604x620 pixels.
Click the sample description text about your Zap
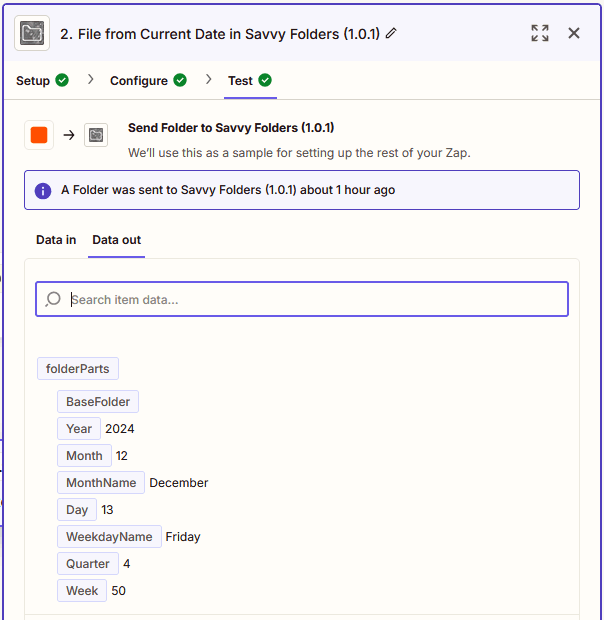[299, 153]
